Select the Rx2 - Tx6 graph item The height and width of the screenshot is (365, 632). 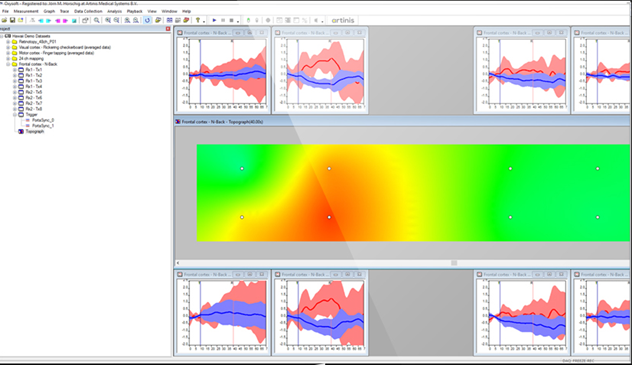tap(33, 97)
